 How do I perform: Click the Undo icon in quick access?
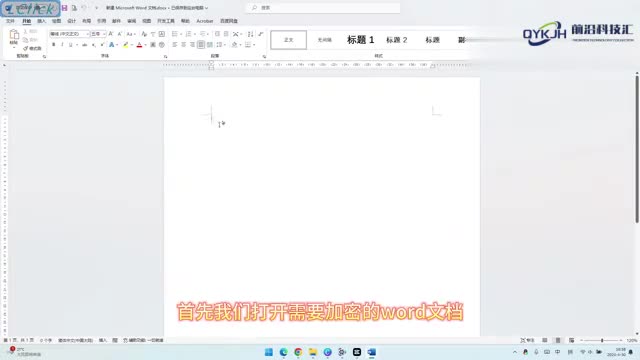coord(84,8)
